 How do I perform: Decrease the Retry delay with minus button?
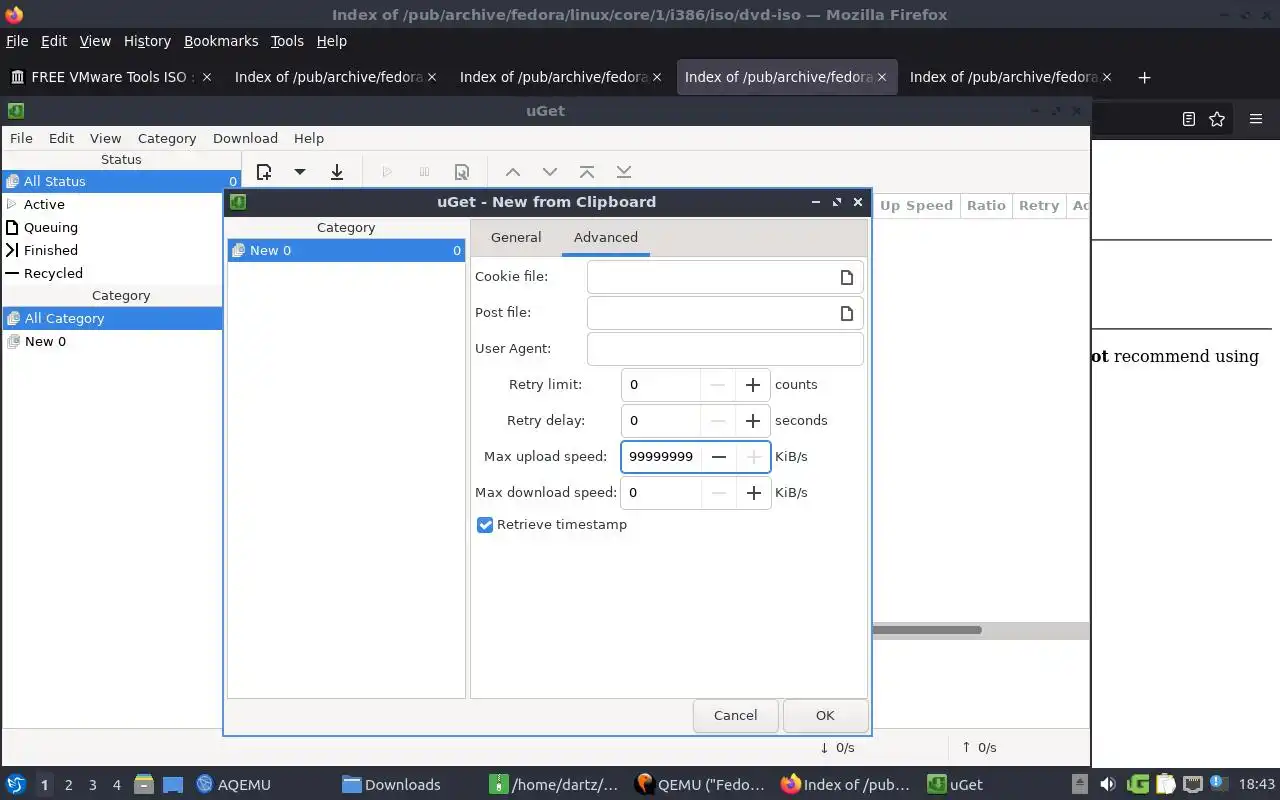tap(718, 421)
